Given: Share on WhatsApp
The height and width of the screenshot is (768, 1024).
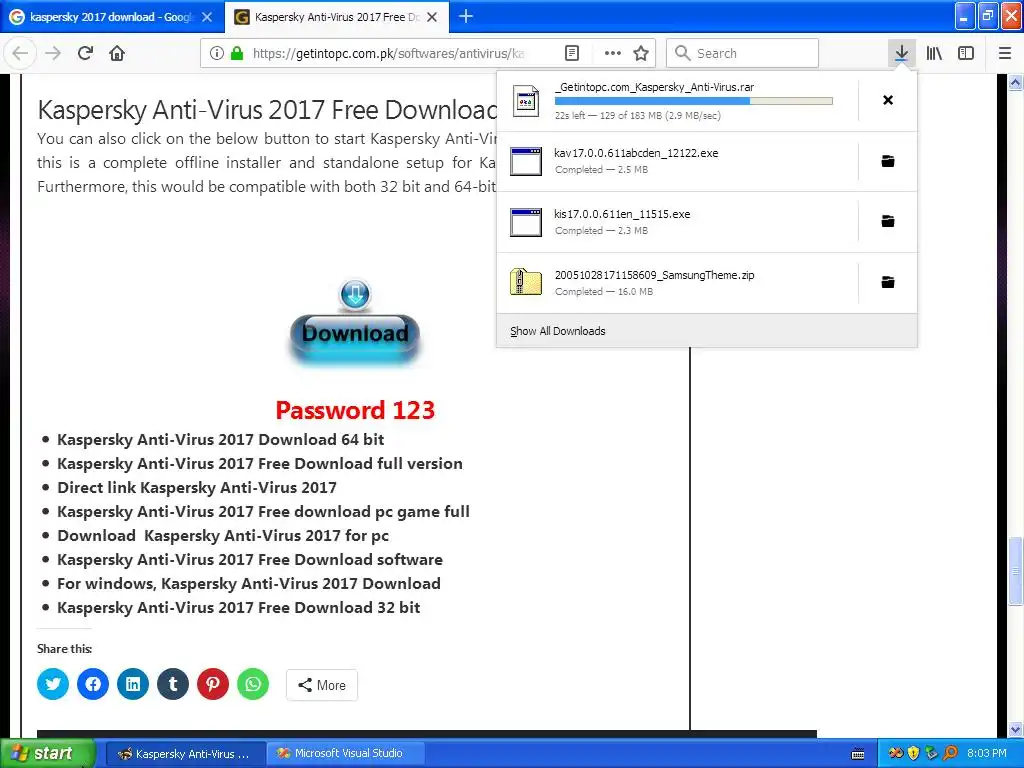Looking at the screenshot, I should [253, 684].
